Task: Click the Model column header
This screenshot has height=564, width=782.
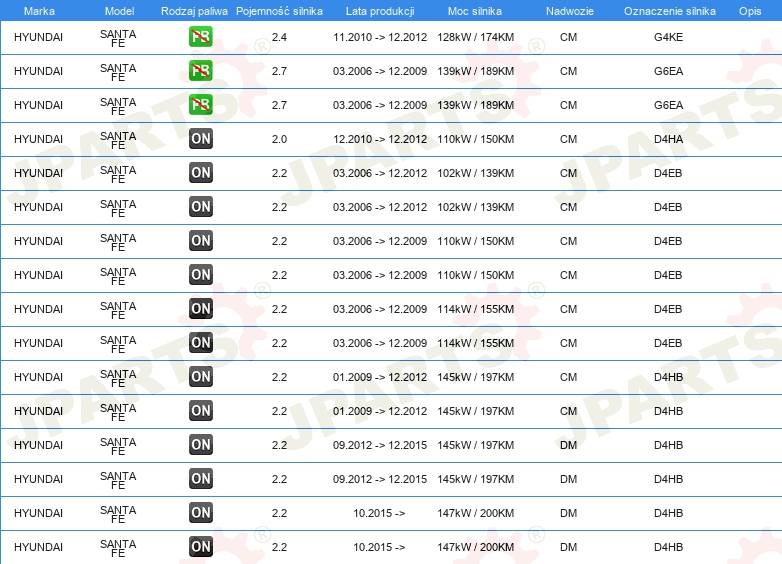Action: pyautogui.click(x=119, y=11)
